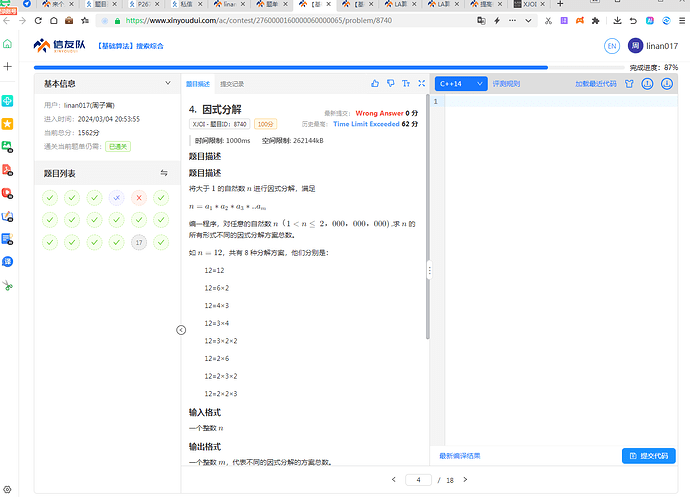Image resolution: width=690 pixels, height=497 pixels.
Task: Click the browser back arrow
Action: [7, 21]
